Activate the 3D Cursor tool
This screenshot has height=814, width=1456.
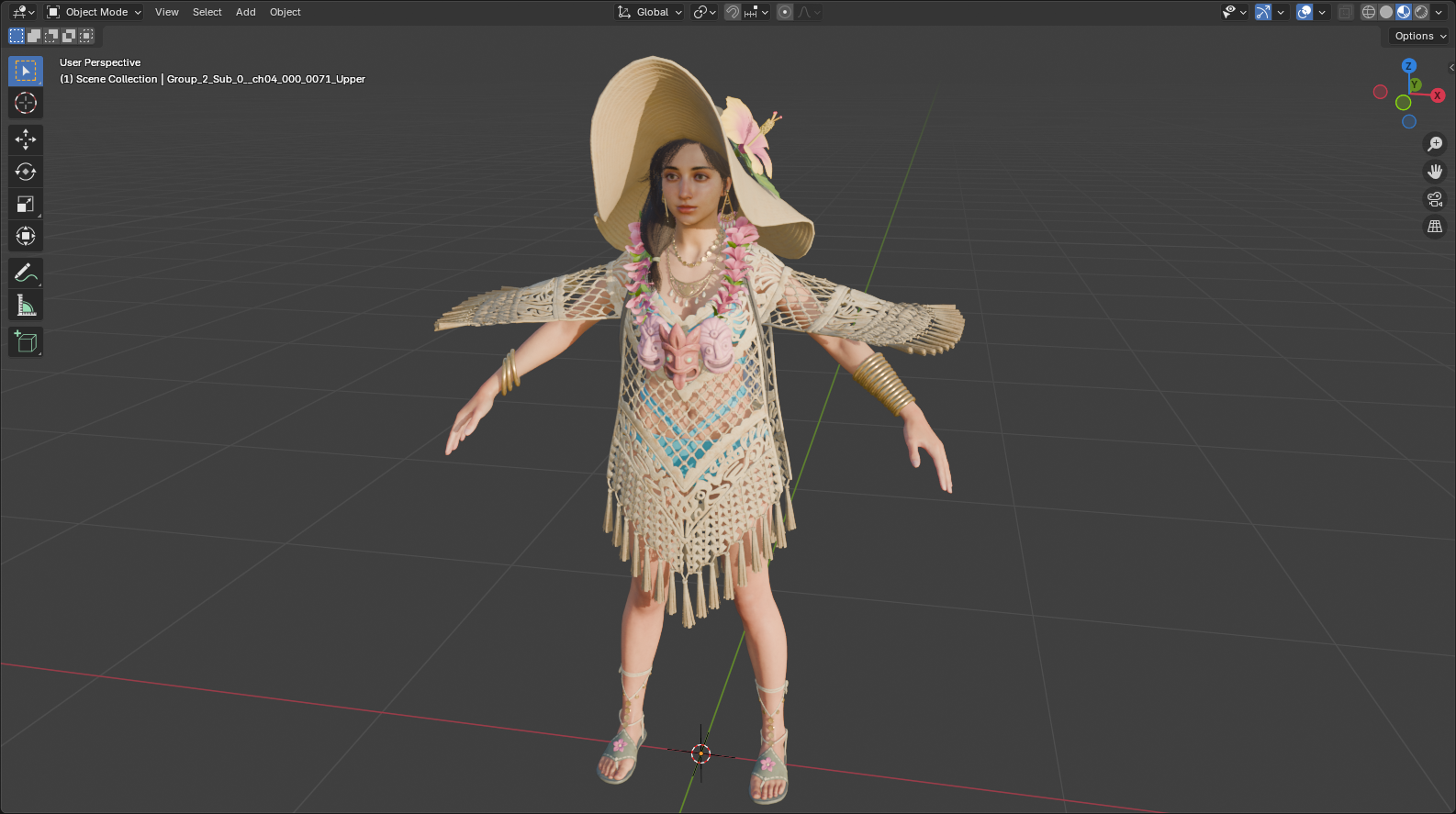(26, 103)
